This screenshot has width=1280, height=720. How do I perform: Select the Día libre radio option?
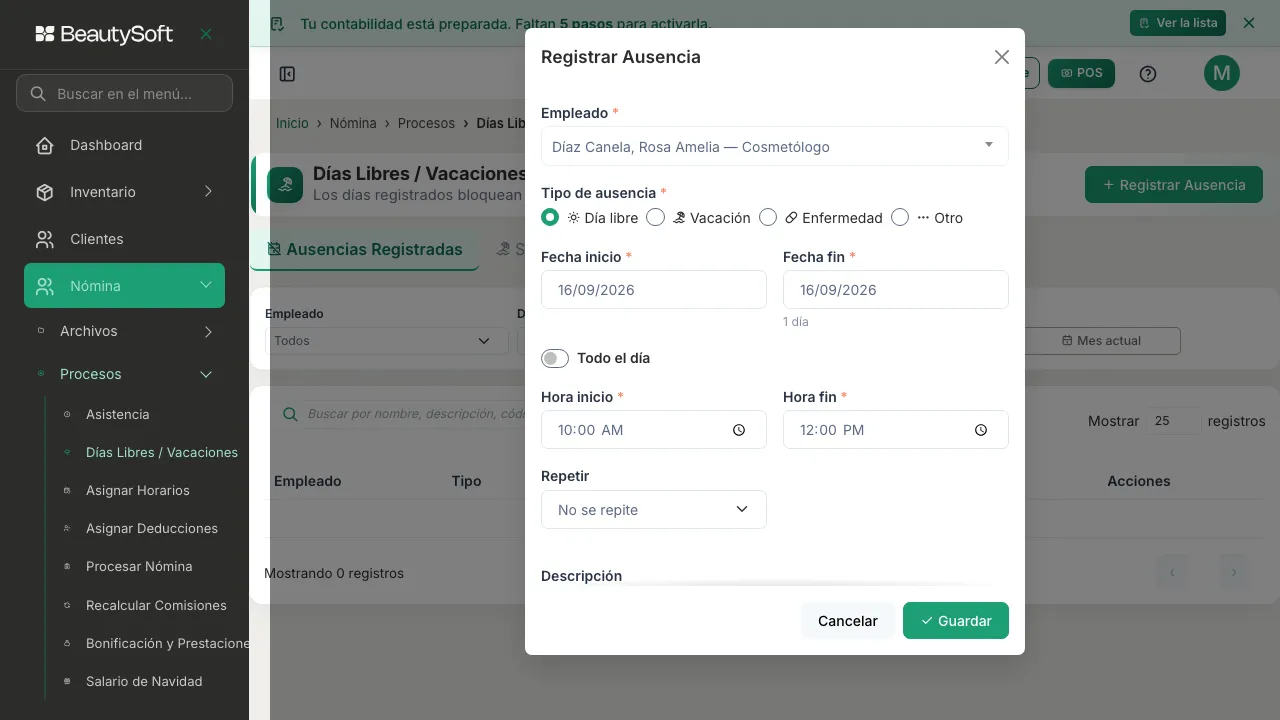[550, 217]
